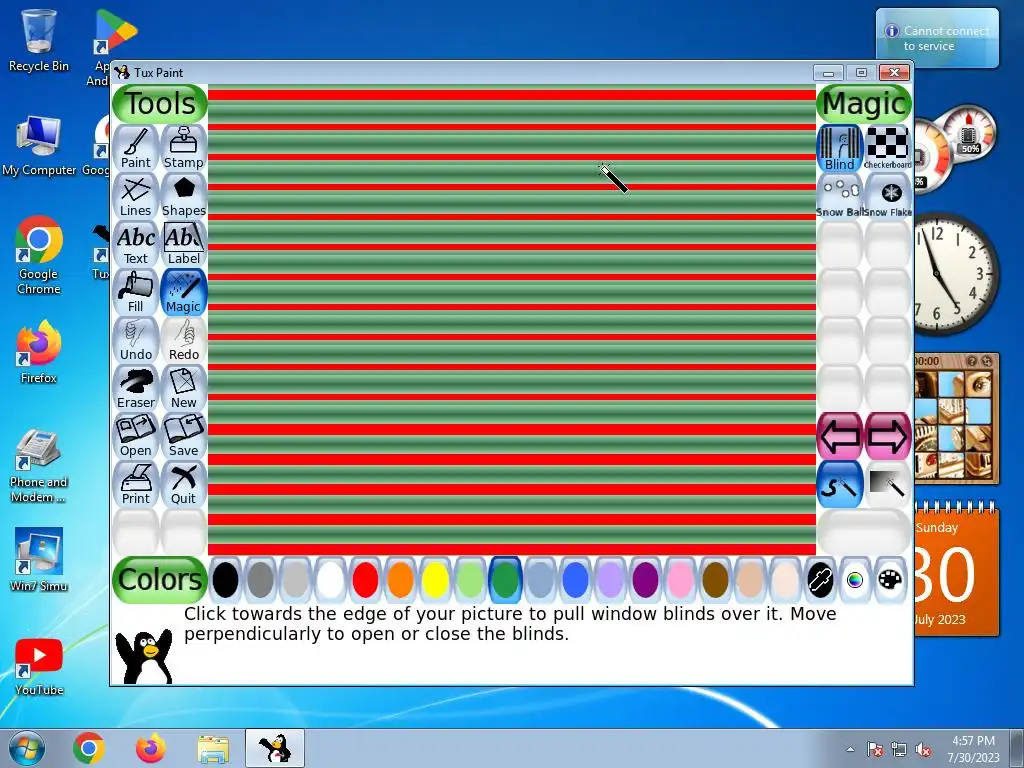Viewport: 1024px width, 768px height.
Task: Select the Paint brush tool
Action: point(136,148)
